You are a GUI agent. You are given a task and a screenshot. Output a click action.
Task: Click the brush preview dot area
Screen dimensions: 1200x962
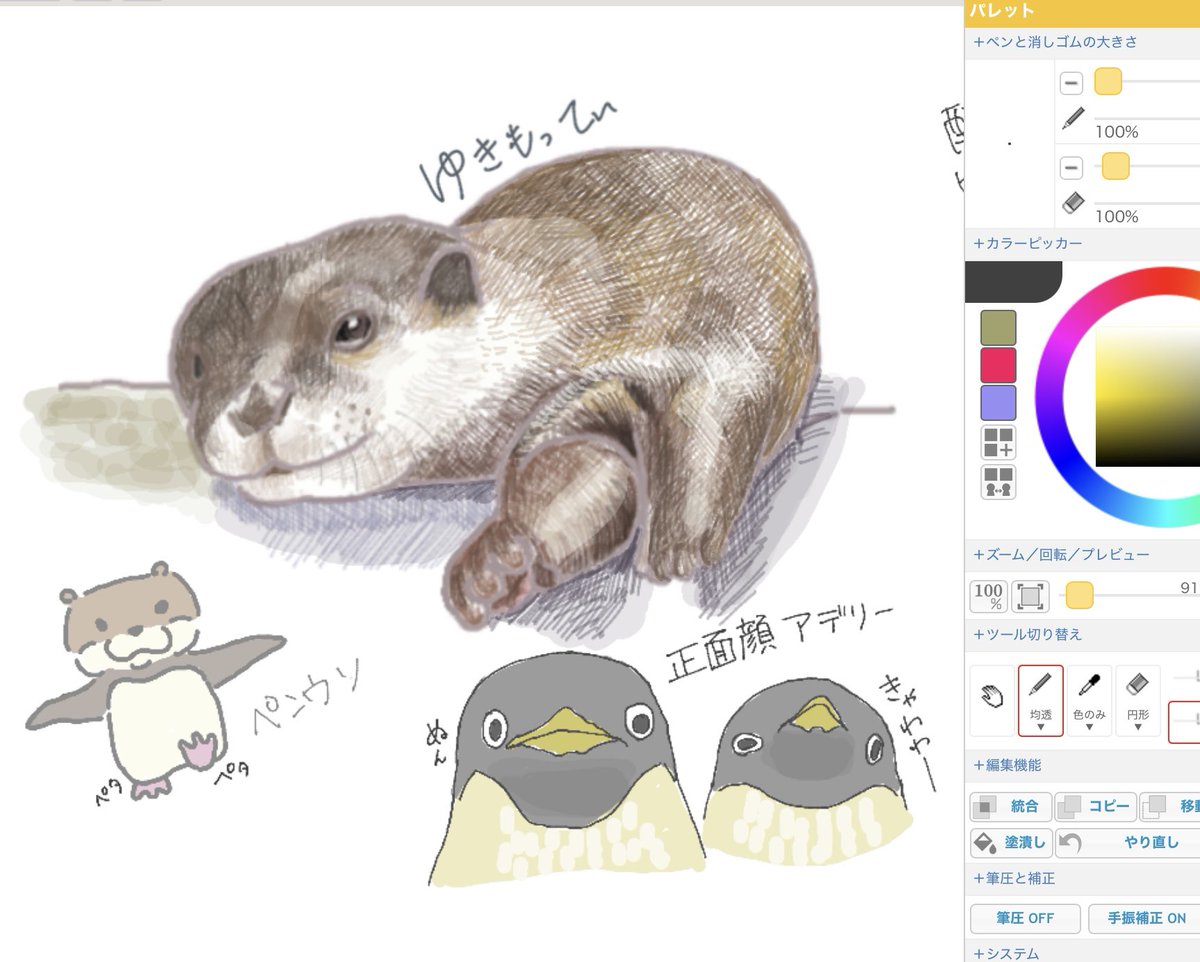point(1010,143)
